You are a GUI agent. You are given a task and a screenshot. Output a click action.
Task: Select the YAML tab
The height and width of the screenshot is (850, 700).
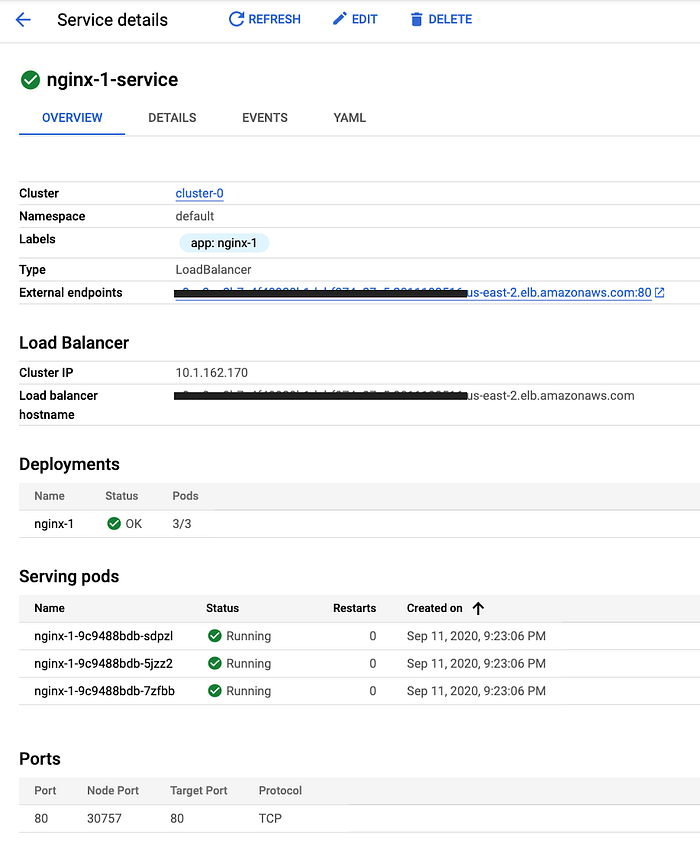pyautogui.click(x=349, y=118)
